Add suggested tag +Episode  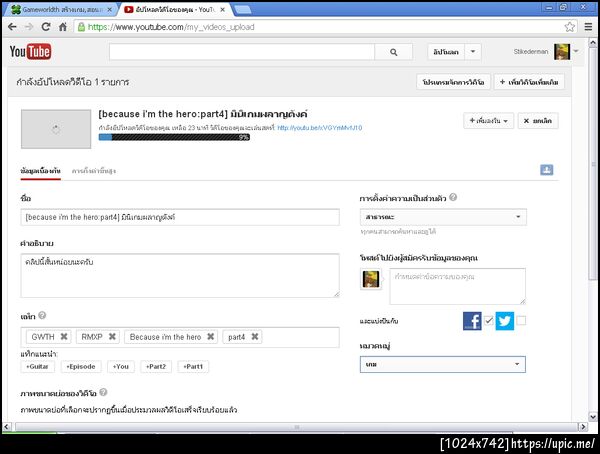coord(81,366)
